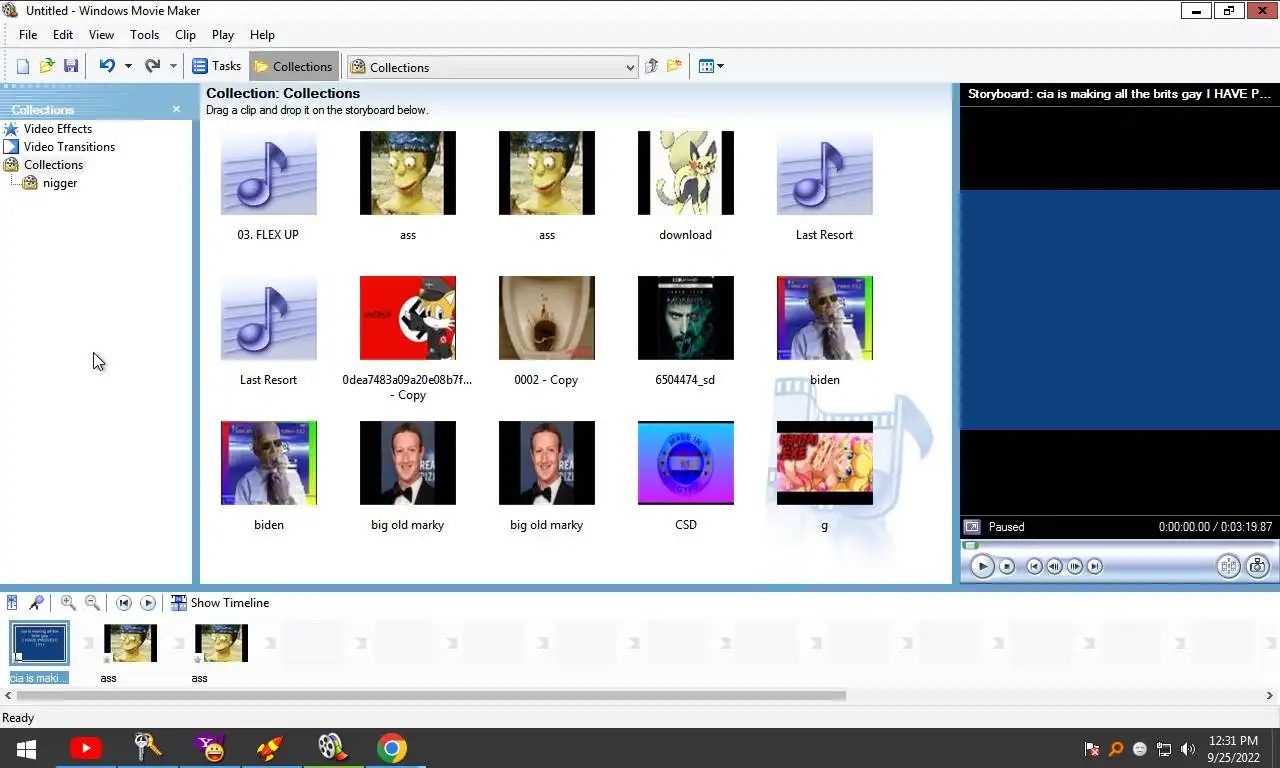Image resolution: width=1280 pixels, height=768 pixels.
Task: Go up one level in collections
Action: (651, 67)
